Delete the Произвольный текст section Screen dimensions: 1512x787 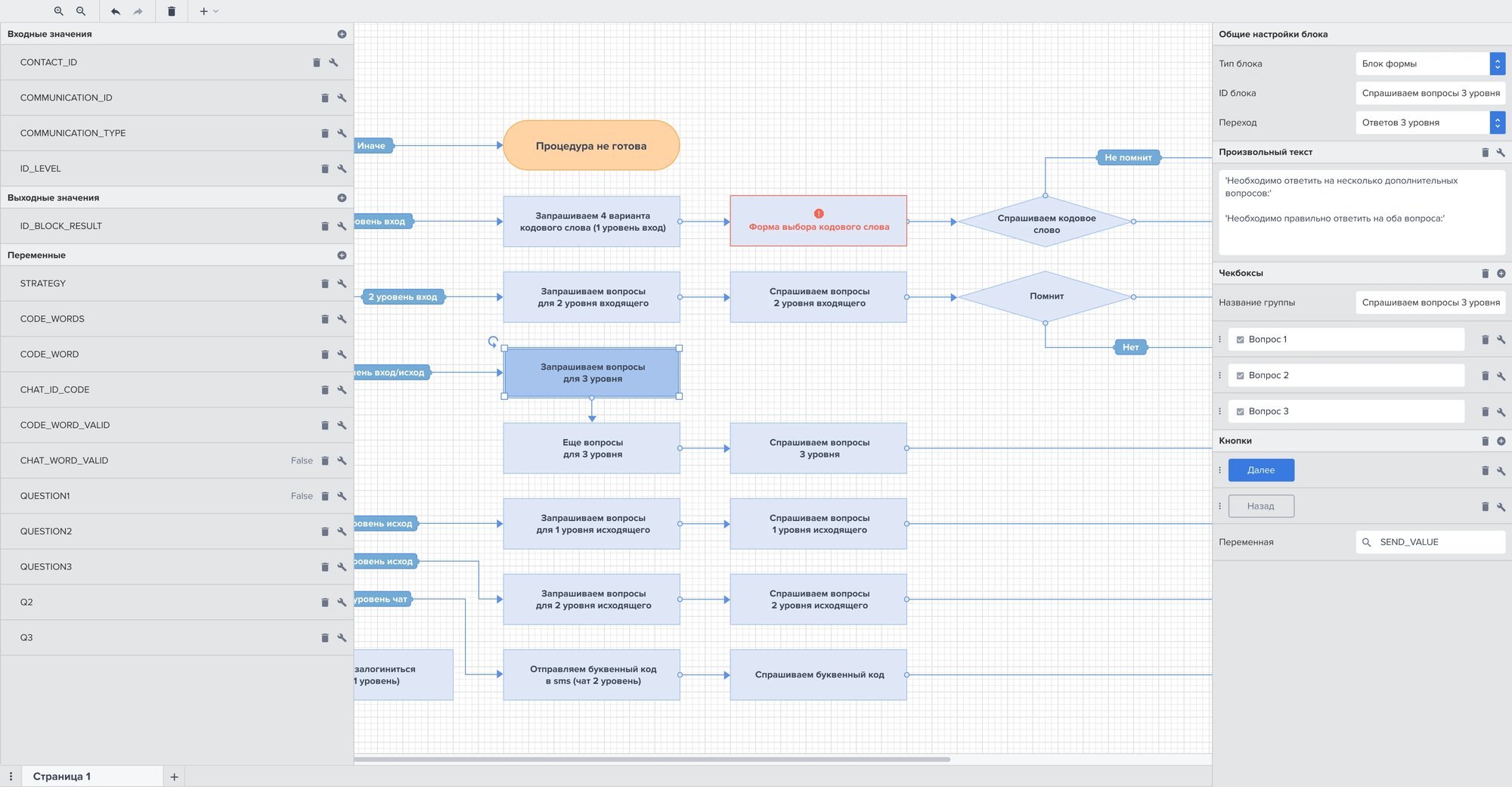pos(1485,153)
